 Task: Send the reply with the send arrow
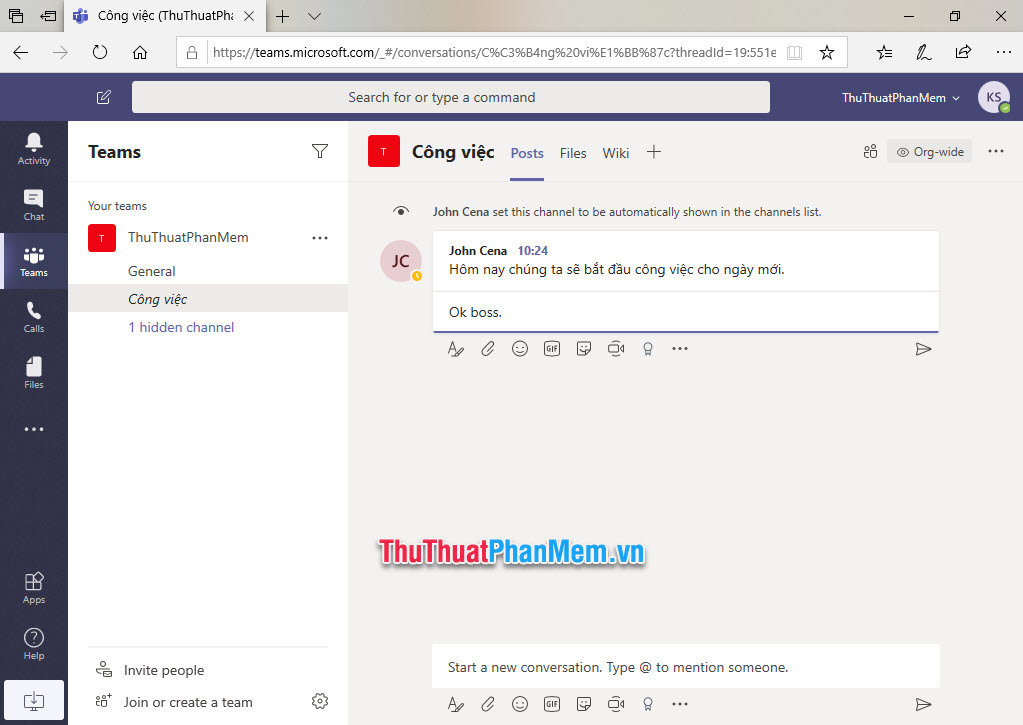click(x=923, y=348)
